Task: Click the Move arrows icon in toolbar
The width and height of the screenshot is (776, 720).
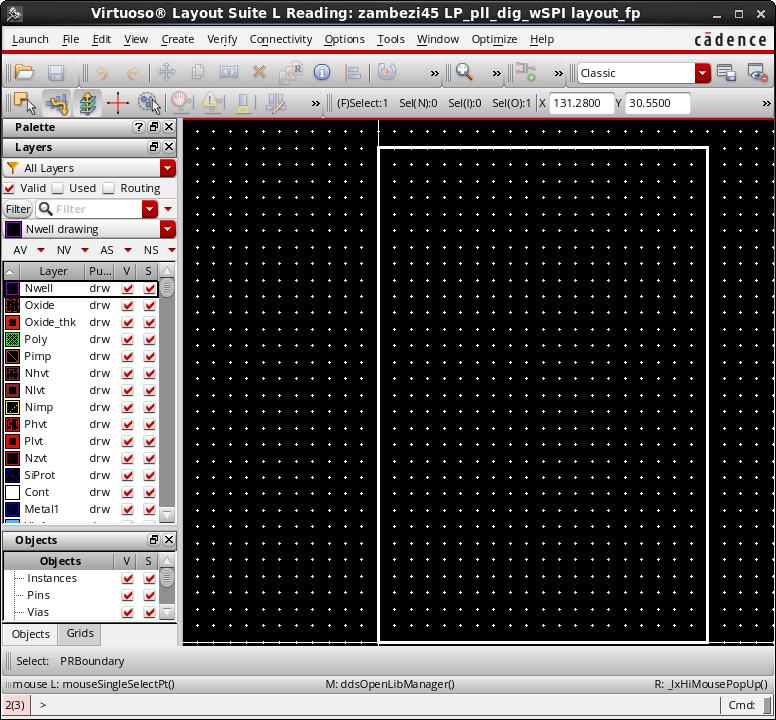Action: pyautogui.click(x=166, y=73)
